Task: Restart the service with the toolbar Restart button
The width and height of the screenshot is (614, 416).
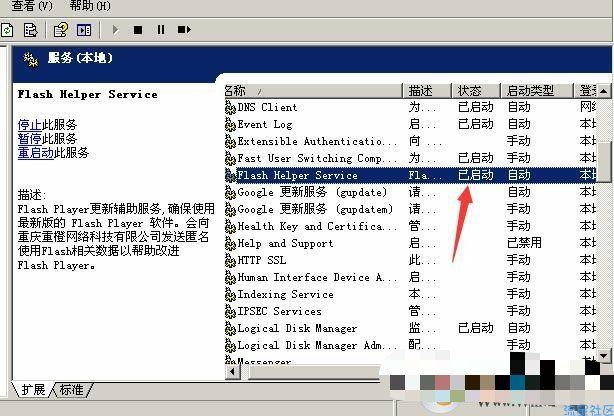Action: tap(184, 30)
